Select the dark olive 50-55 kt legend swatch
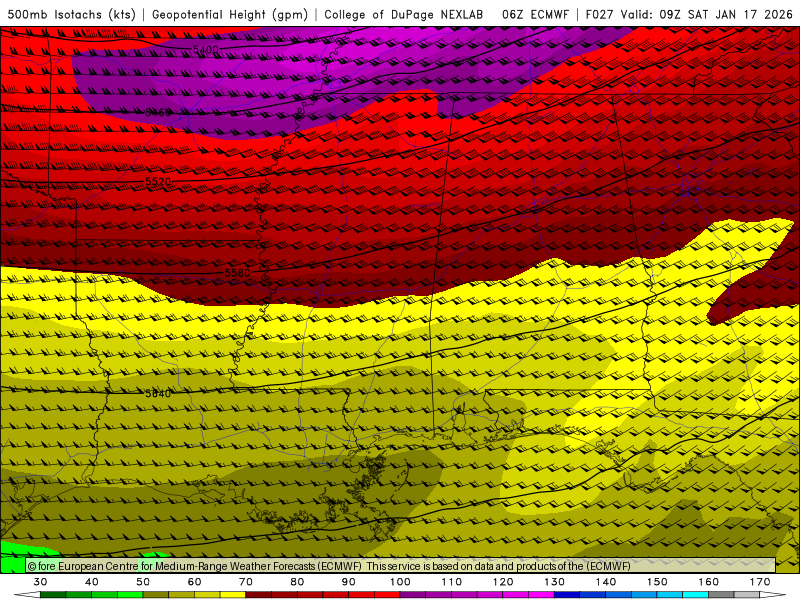Screen dimensions: 800x600 click(x=156, y=595)
